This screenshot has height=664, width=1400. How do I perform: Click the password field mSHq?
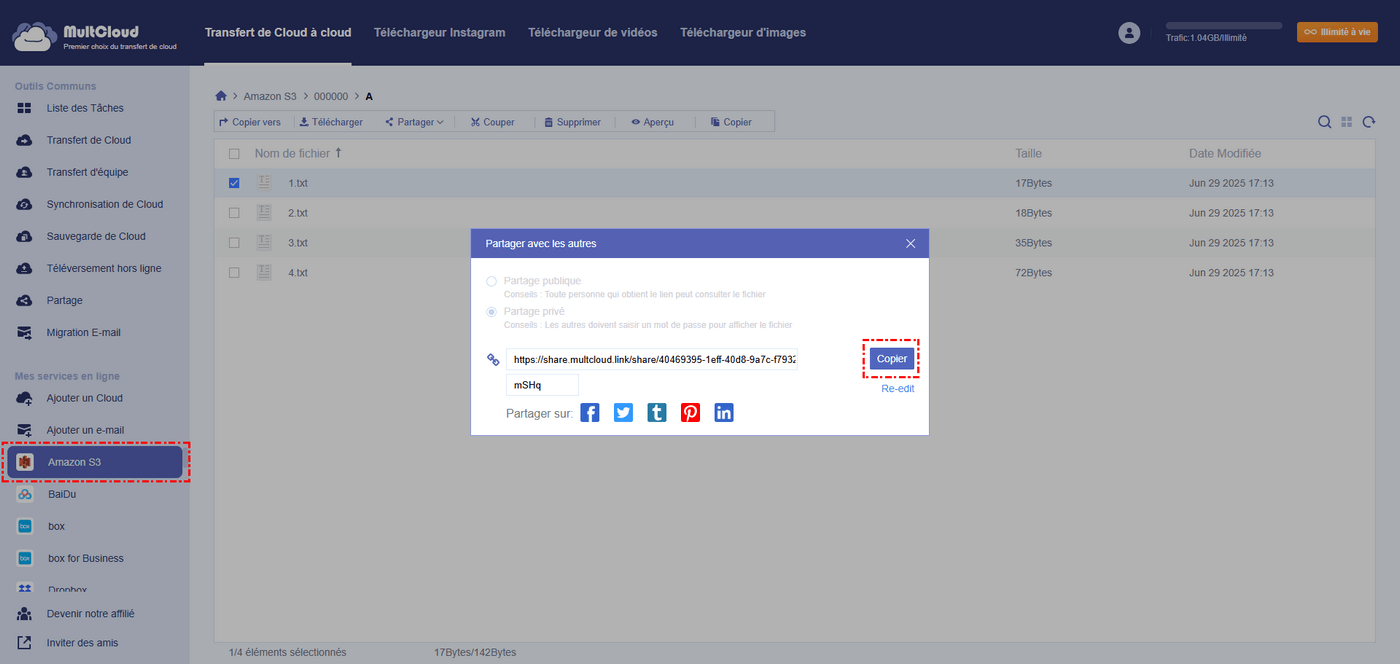542,385
